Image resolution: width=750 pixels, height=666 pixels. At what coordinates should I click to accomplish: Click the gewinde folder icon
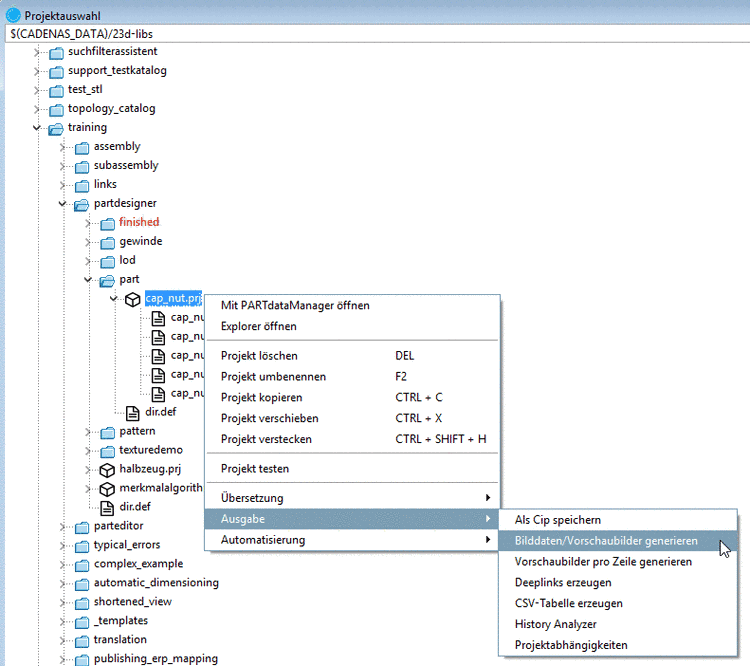[x=108, y=242]
